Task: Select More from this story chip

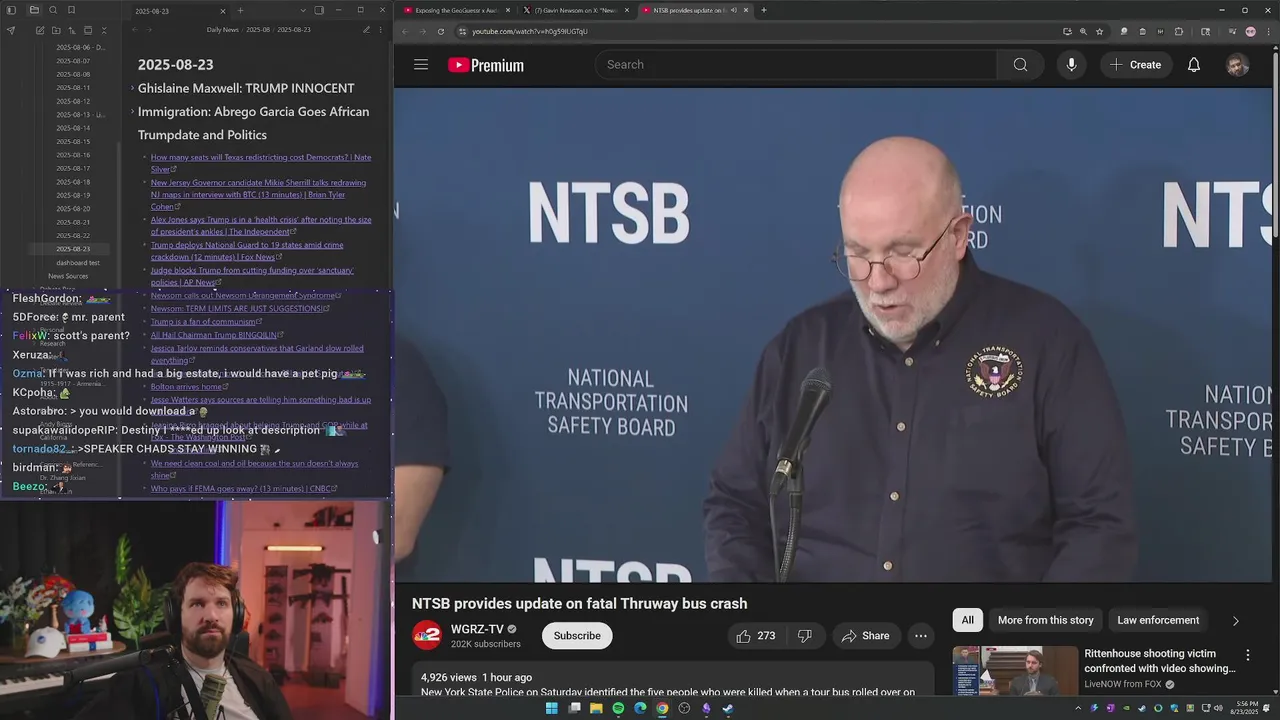Action: click(x=1045, y=620)
